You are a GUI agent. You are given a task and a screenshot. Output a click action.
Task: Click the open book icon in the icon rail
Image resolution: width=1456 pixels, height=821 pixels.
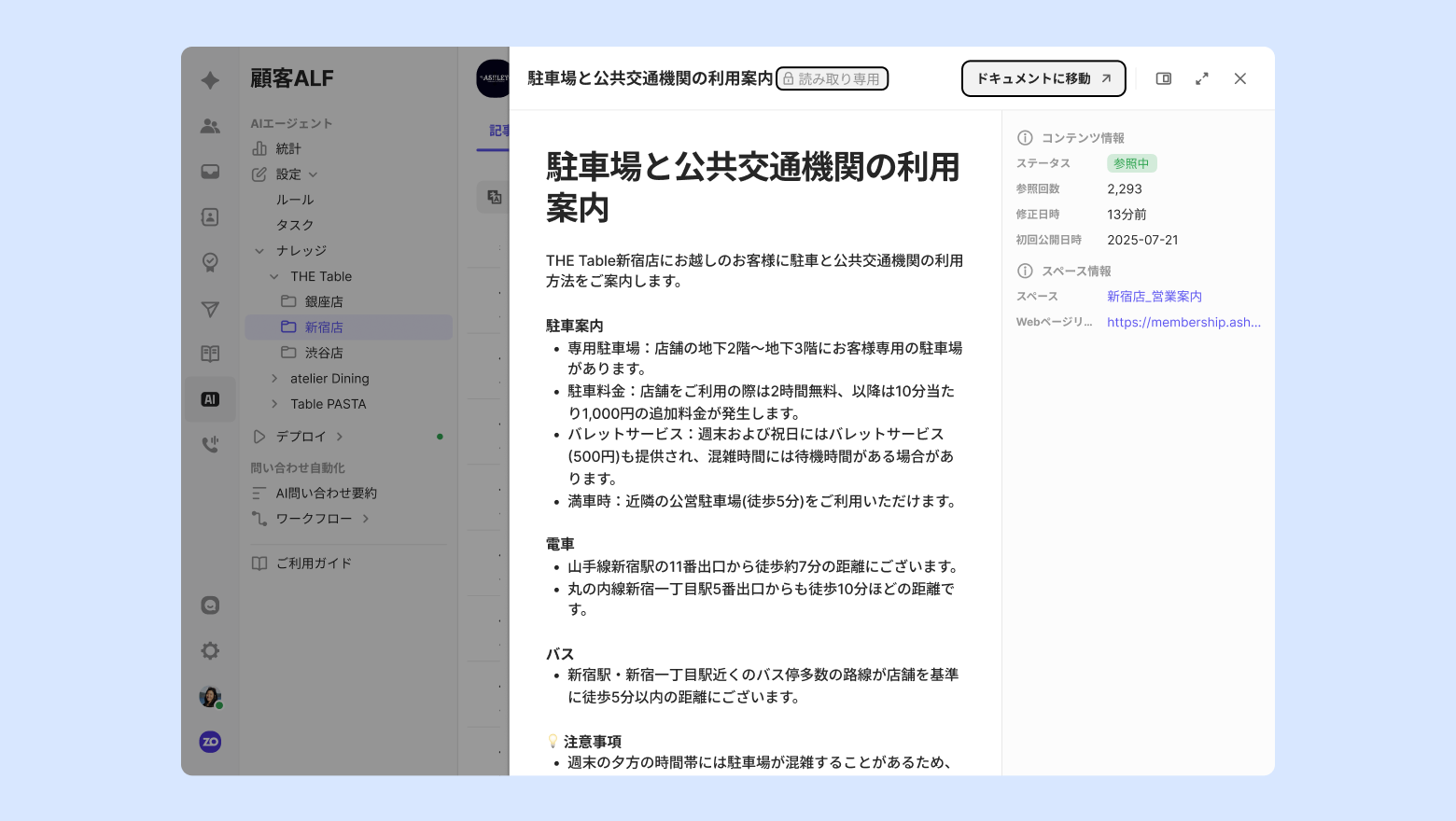point(210,354)
